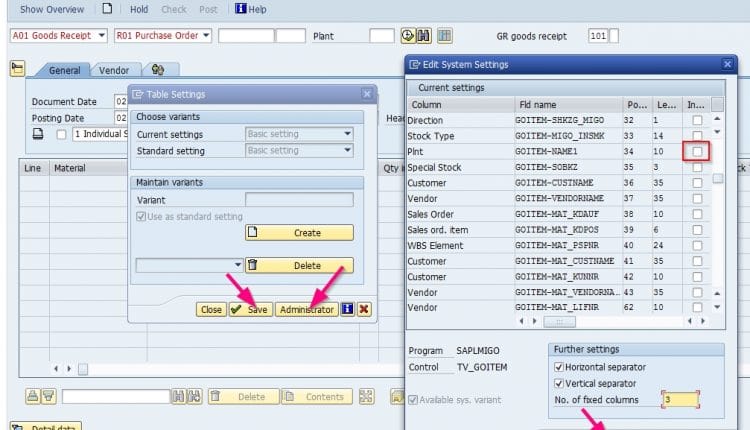
Task: Click the Contents button in bottom toolbar
Action: pos(317,397)
